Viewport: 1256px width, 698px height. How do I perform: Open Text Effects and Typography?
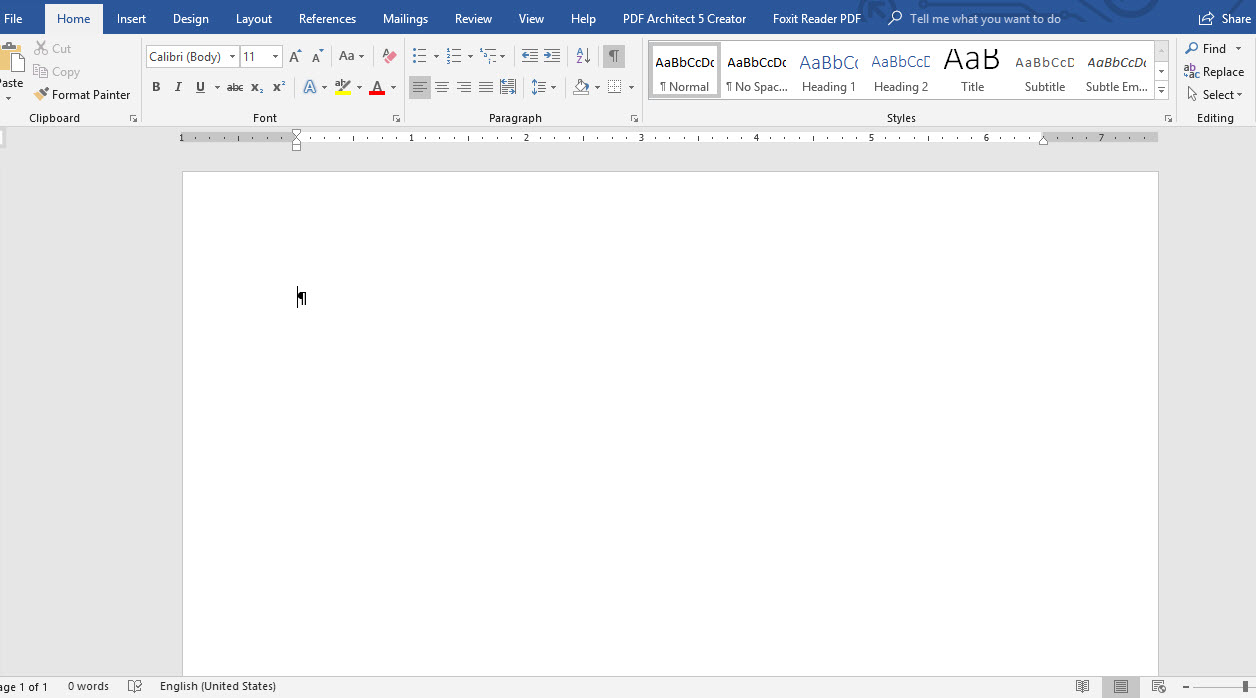point(310,87)
